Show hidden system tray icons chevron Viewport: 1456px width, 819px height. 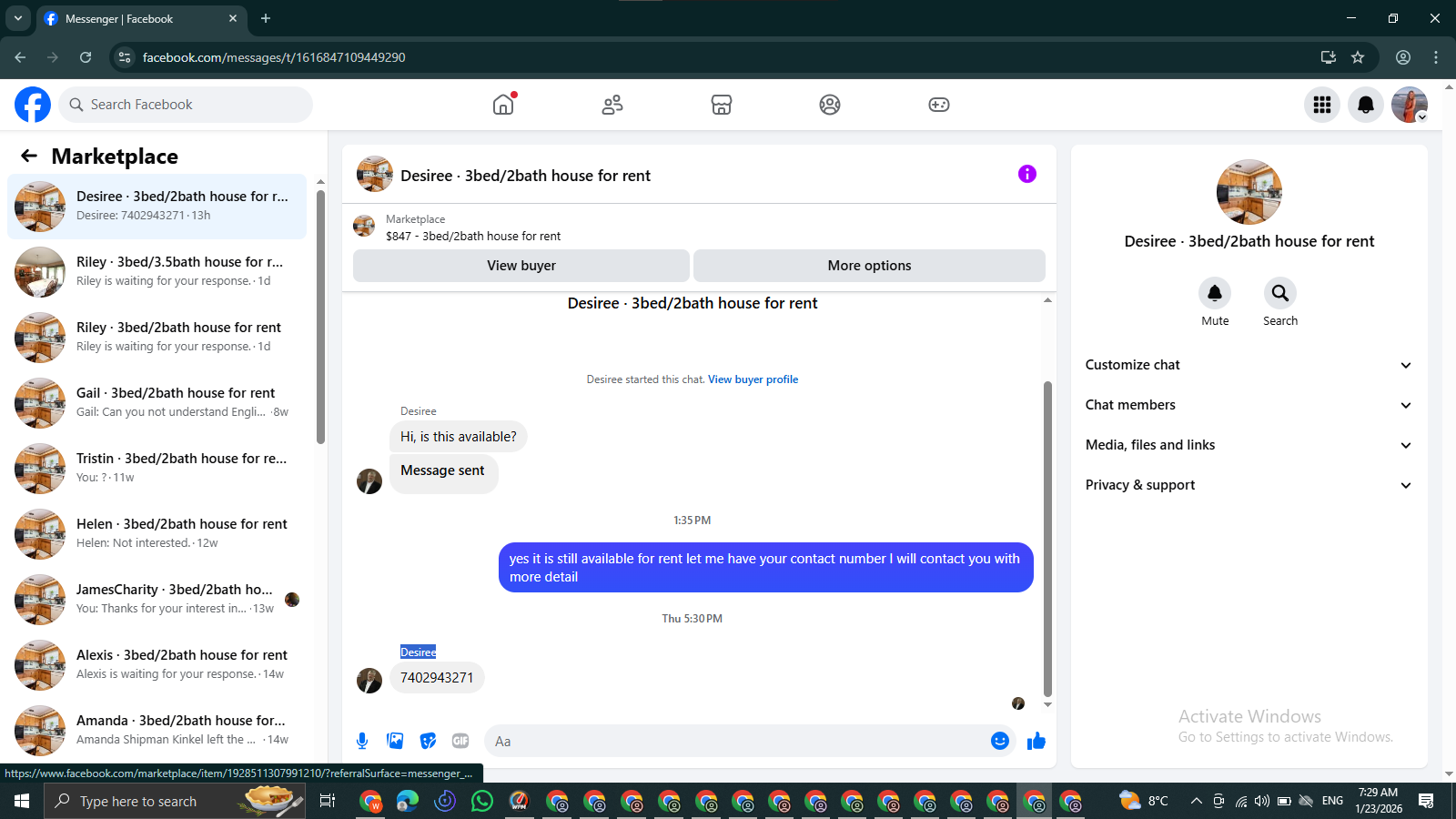pos(1196,801)
